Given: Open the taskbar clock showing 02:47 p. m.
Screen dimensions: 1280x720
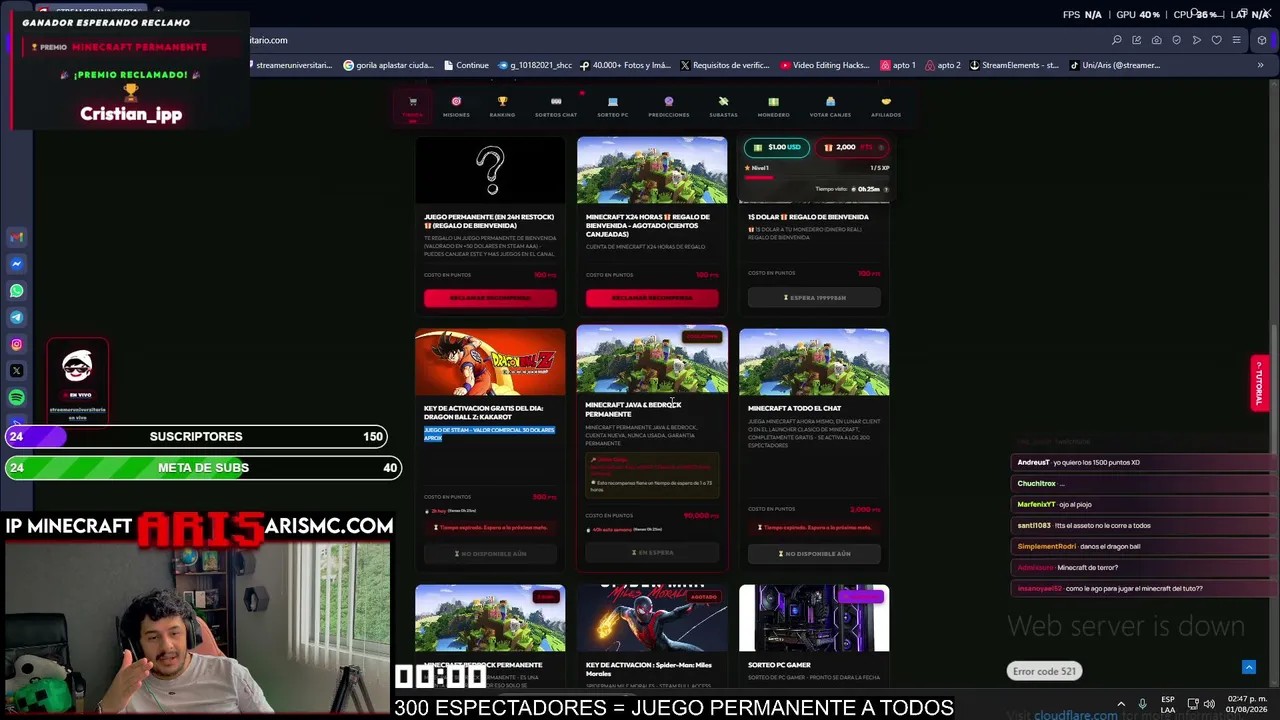Looking at the screenshot, I should (x=1247, y=704).
